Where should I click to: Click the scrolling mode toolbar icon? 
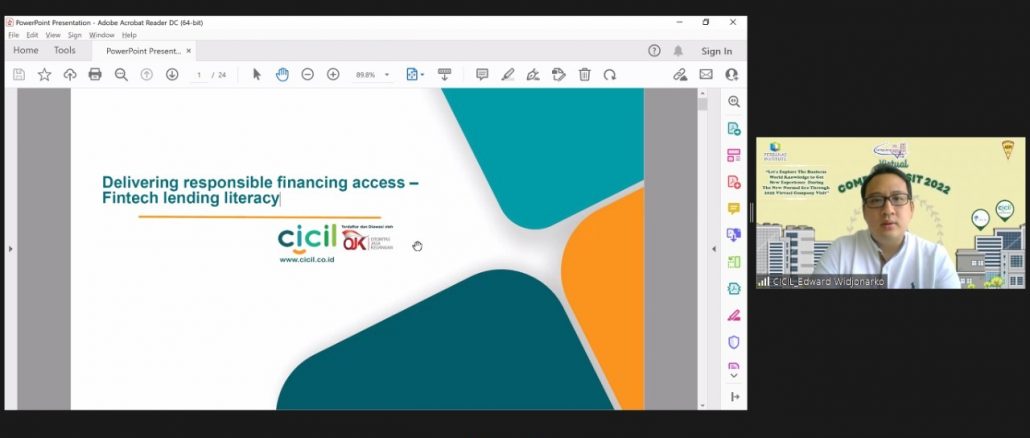coord(445,75)
